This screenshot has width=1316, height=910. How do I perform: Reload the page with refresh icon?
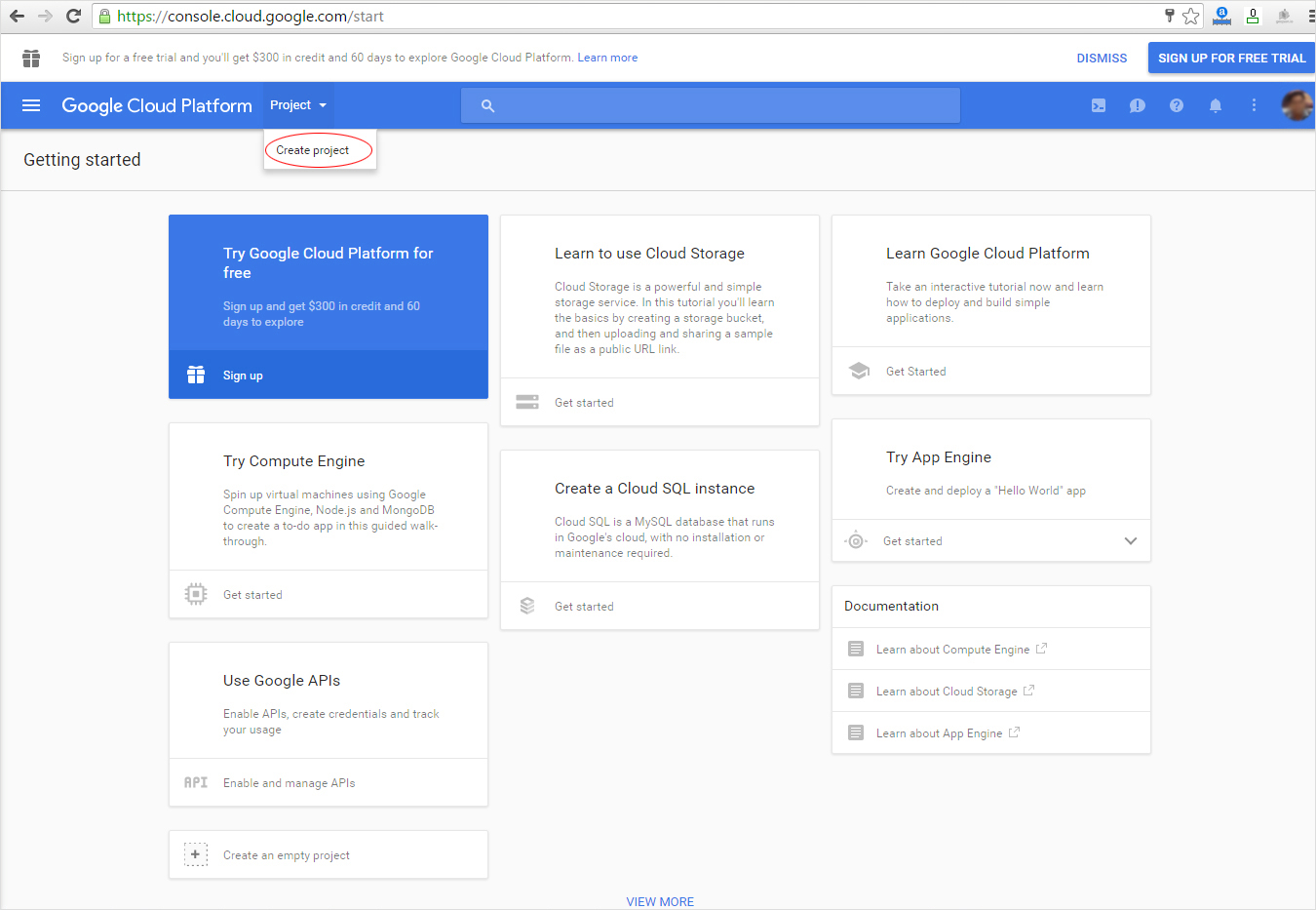(73, 16)
